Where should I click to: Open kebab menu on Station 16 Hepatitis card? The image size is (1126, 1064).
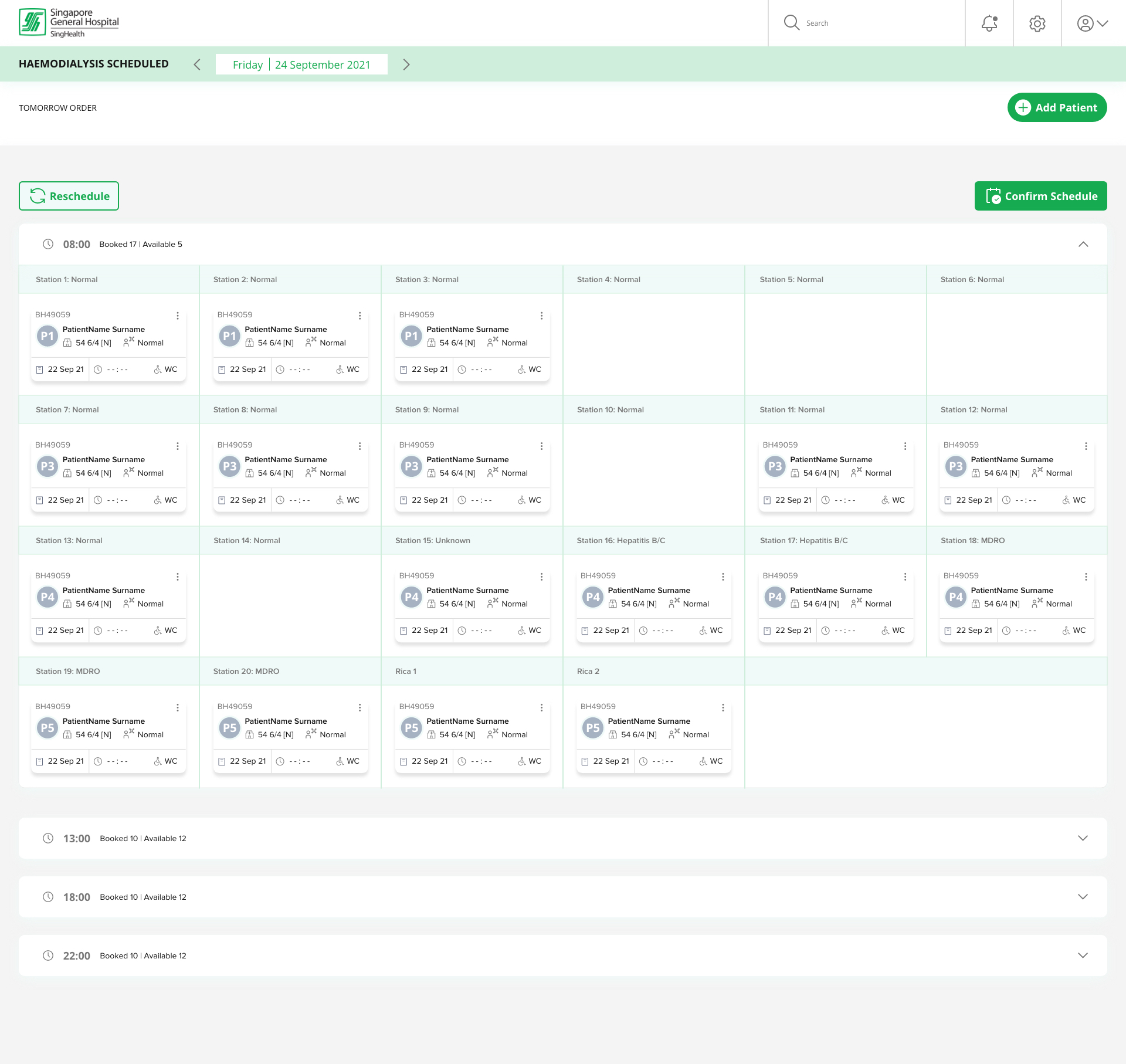(x=723, y=577)
